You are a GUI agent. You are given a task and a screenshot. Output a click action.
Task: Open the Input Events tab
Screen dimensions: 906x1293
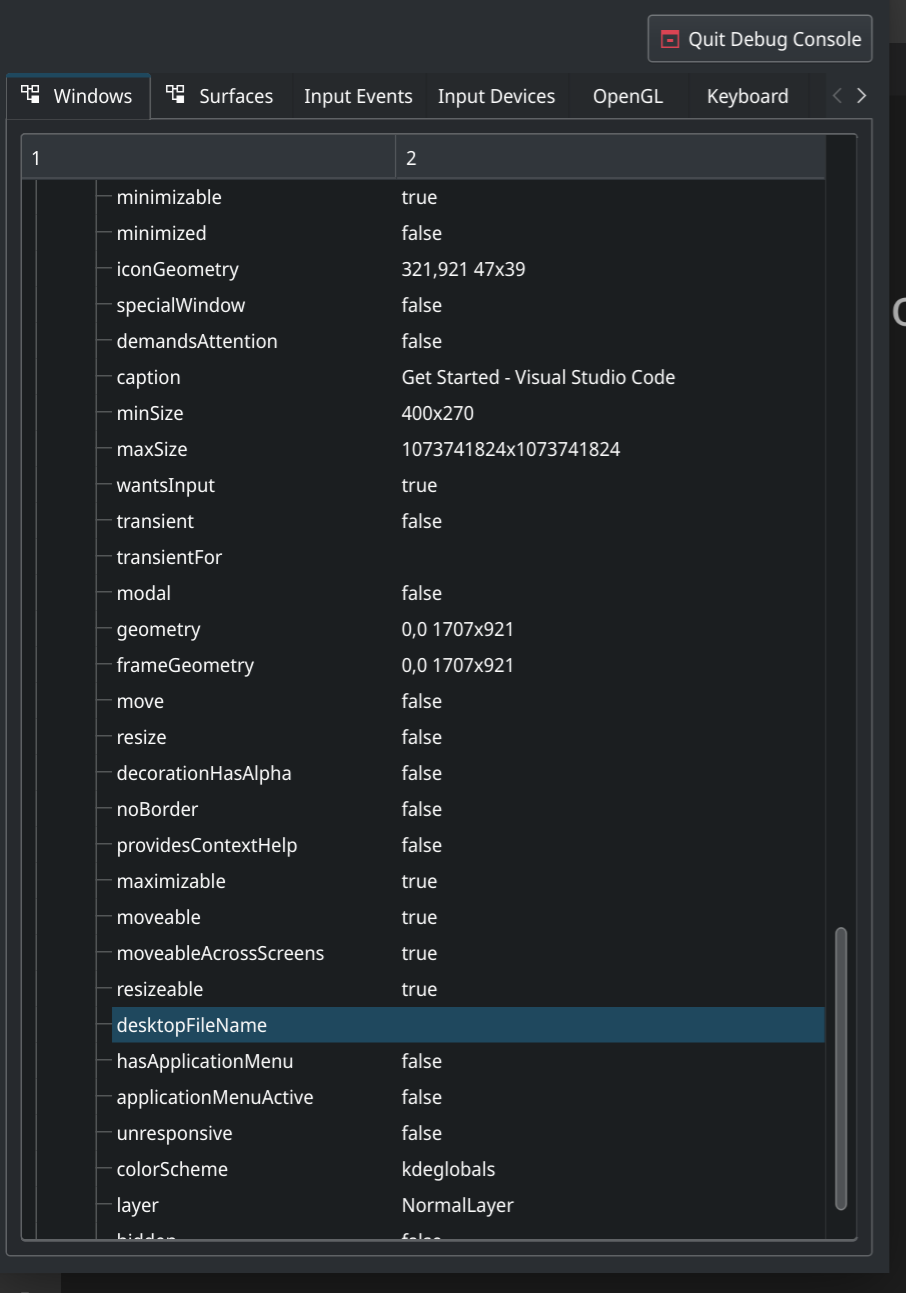tap(358, 95)
